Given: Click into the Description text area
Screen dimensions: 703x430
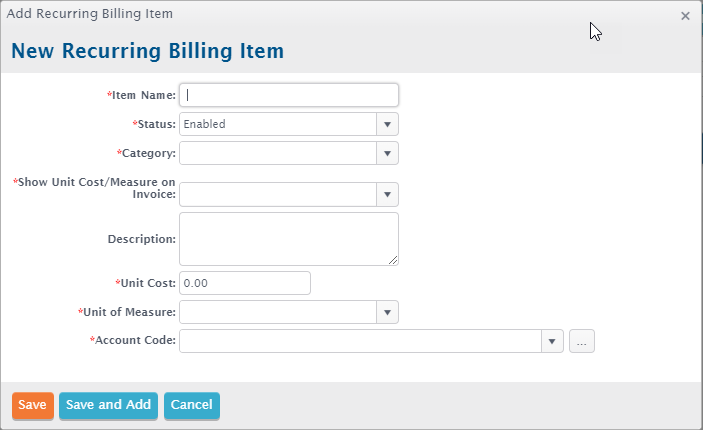Looking at the screenshot, I should [289, 239].
